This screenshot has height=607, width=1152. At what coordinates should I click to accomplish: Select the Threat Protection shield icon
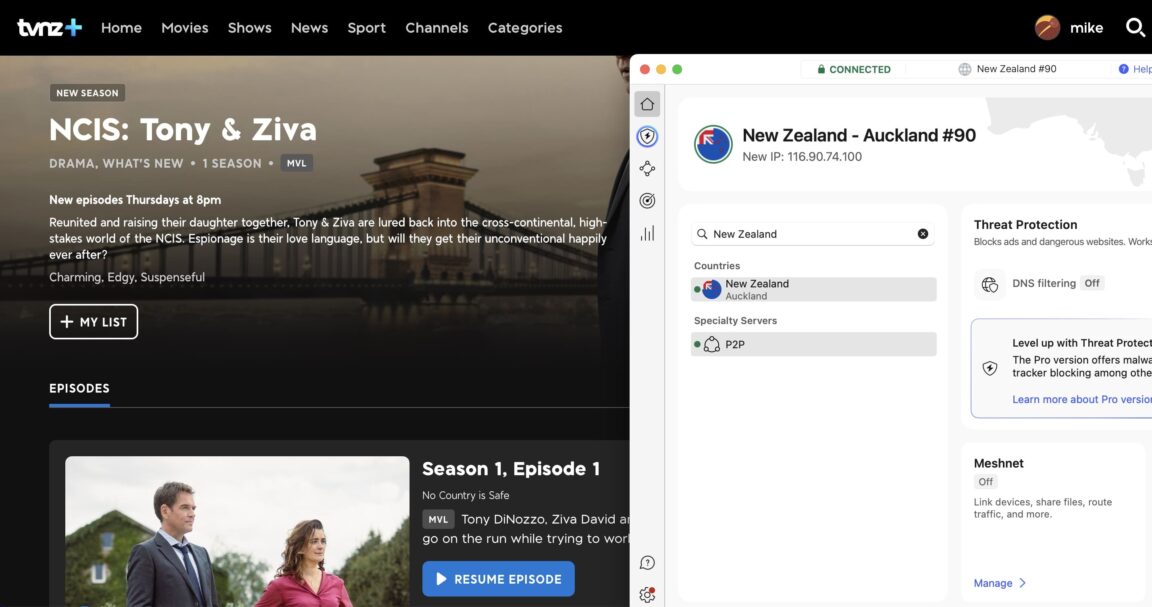pyautogui.click(x=647, y=135)
